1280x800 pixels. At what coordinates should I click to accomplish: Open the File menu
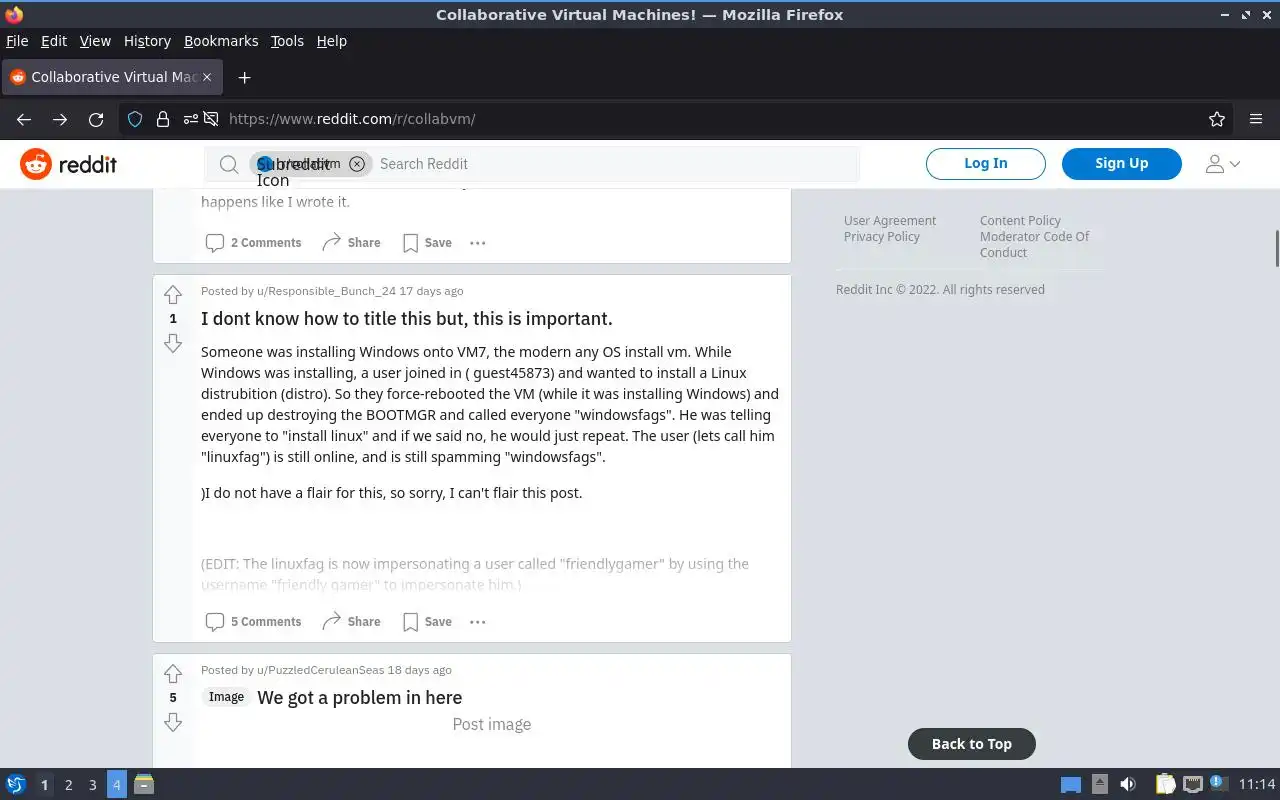17,41
